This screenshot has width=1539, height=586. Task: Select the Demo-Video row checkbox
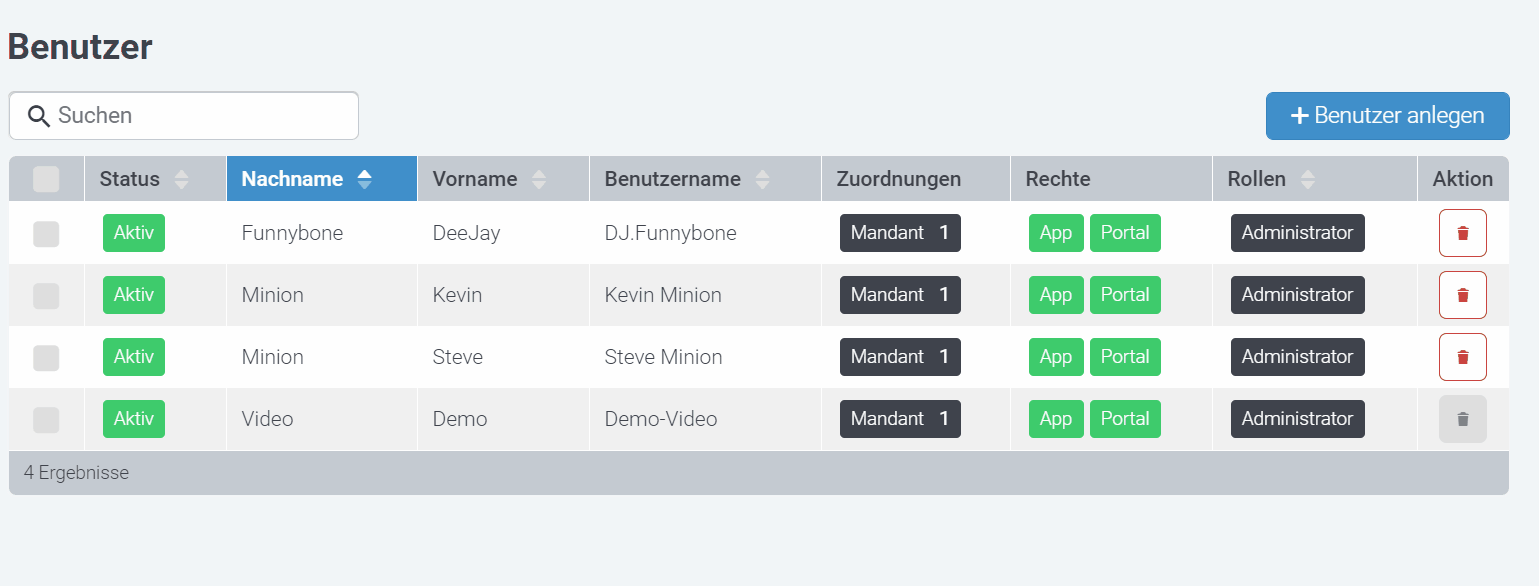click(x=46, y=420)
